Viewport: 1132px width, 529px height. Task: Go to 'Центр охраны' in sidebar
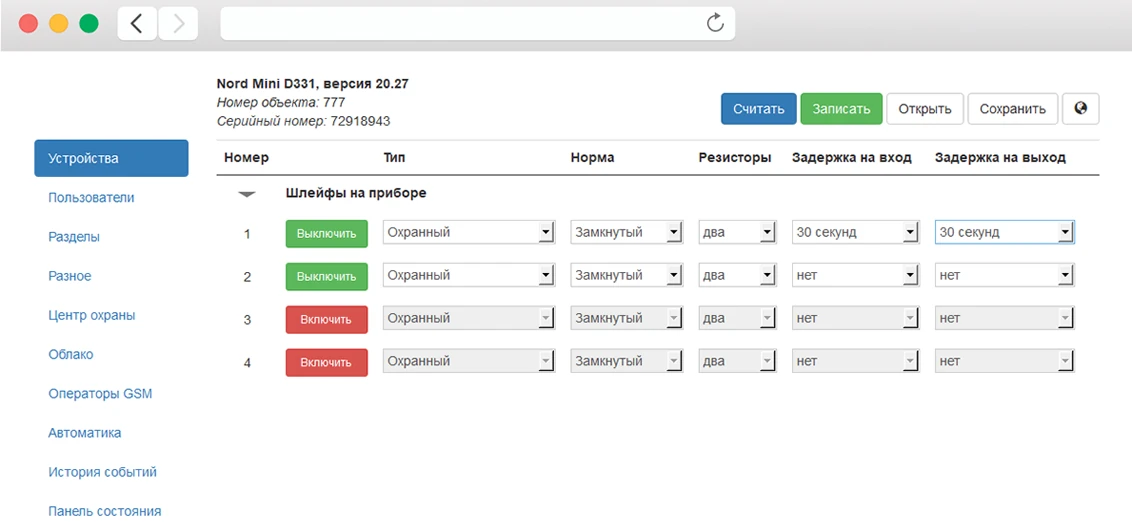[x=92, y=316]
